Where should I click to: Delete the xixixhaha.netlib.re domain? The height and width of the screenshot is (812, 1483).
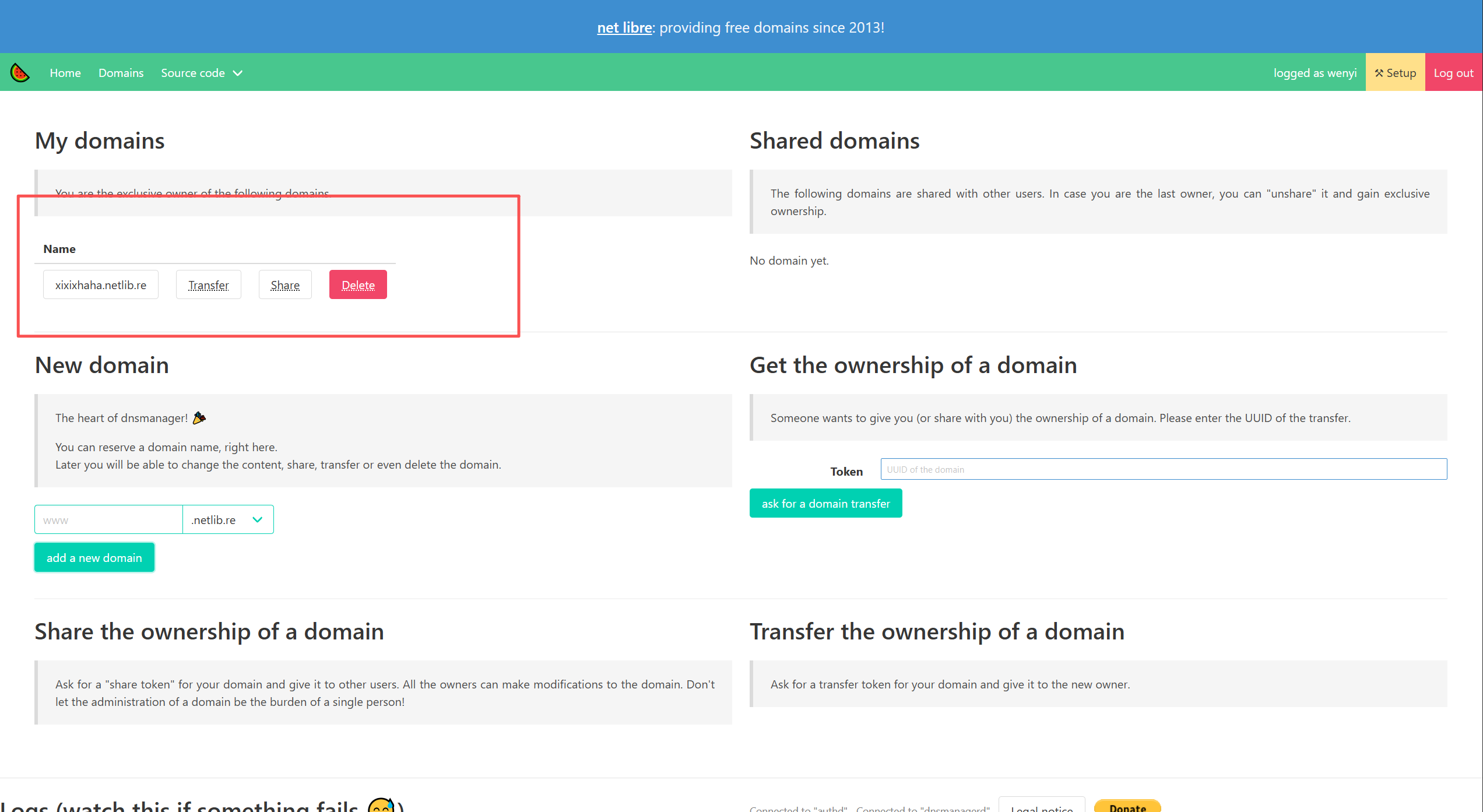pyautogui.click(x=358, y=285)
